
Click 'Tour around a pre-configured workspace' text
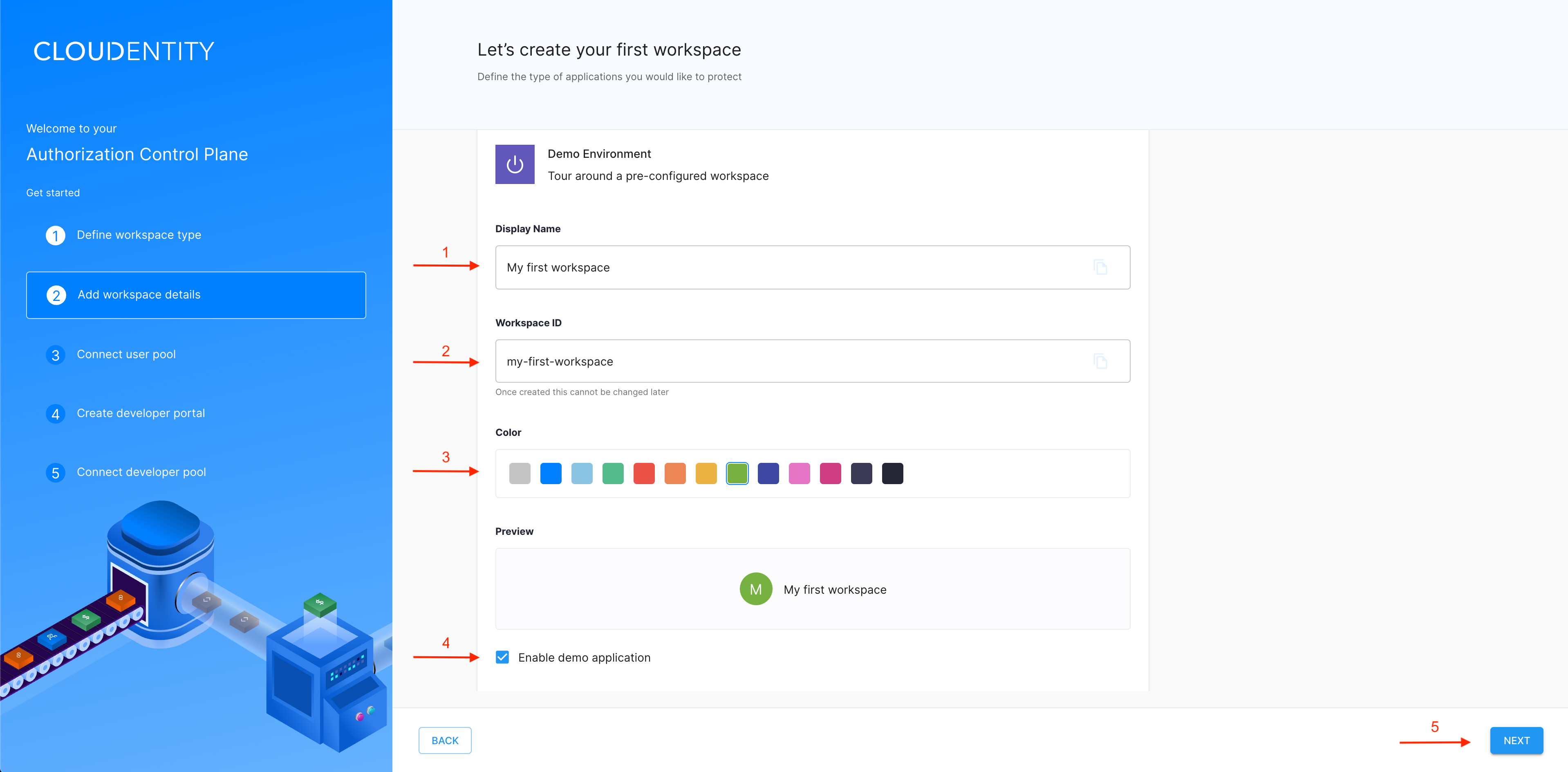(x=658, y=176)
